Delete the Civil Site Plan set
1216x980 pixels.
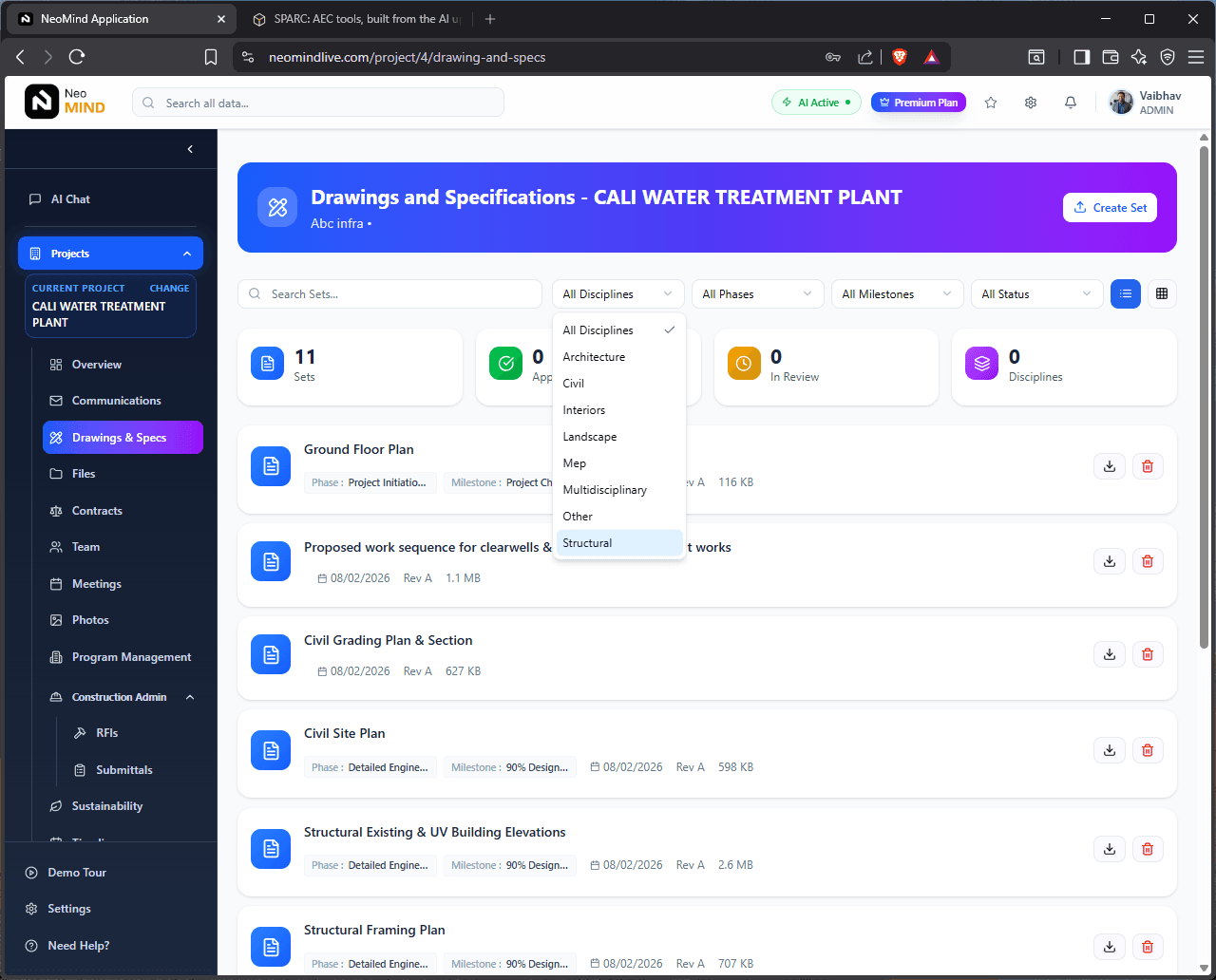[1148, 750]
